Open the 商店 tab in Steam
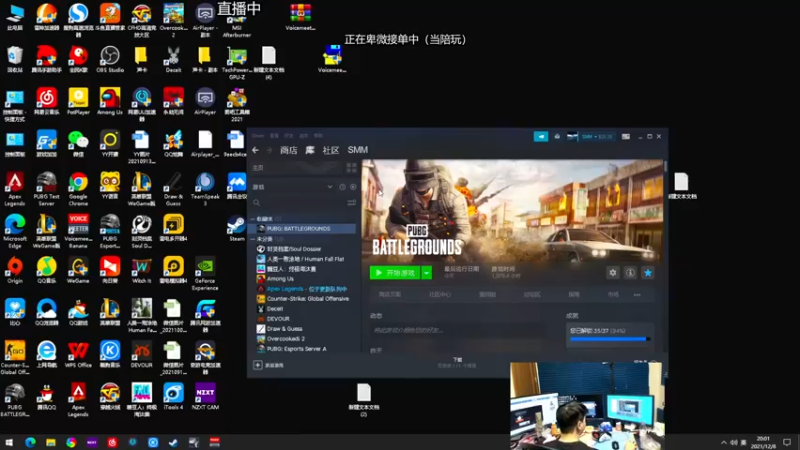 (289, 150)
